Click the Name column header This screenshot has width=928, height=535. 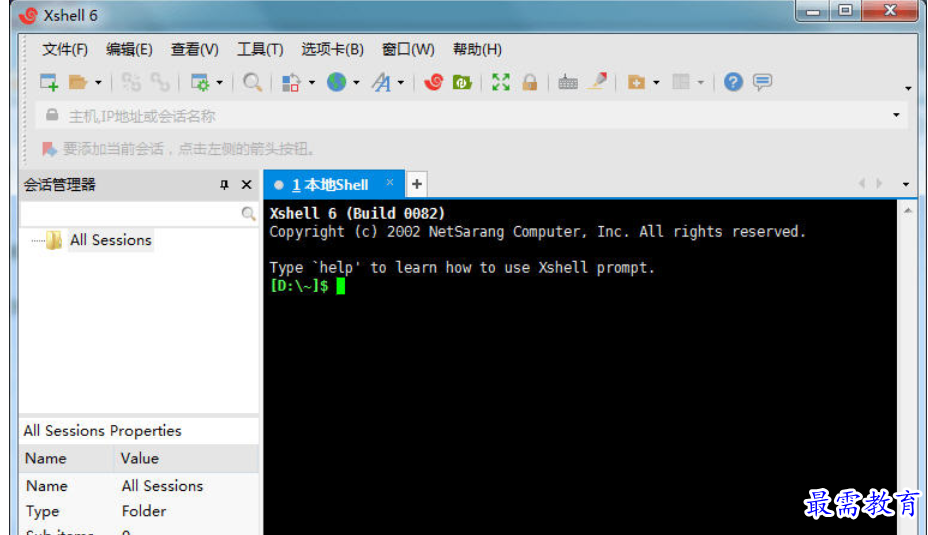coord(66,458)
